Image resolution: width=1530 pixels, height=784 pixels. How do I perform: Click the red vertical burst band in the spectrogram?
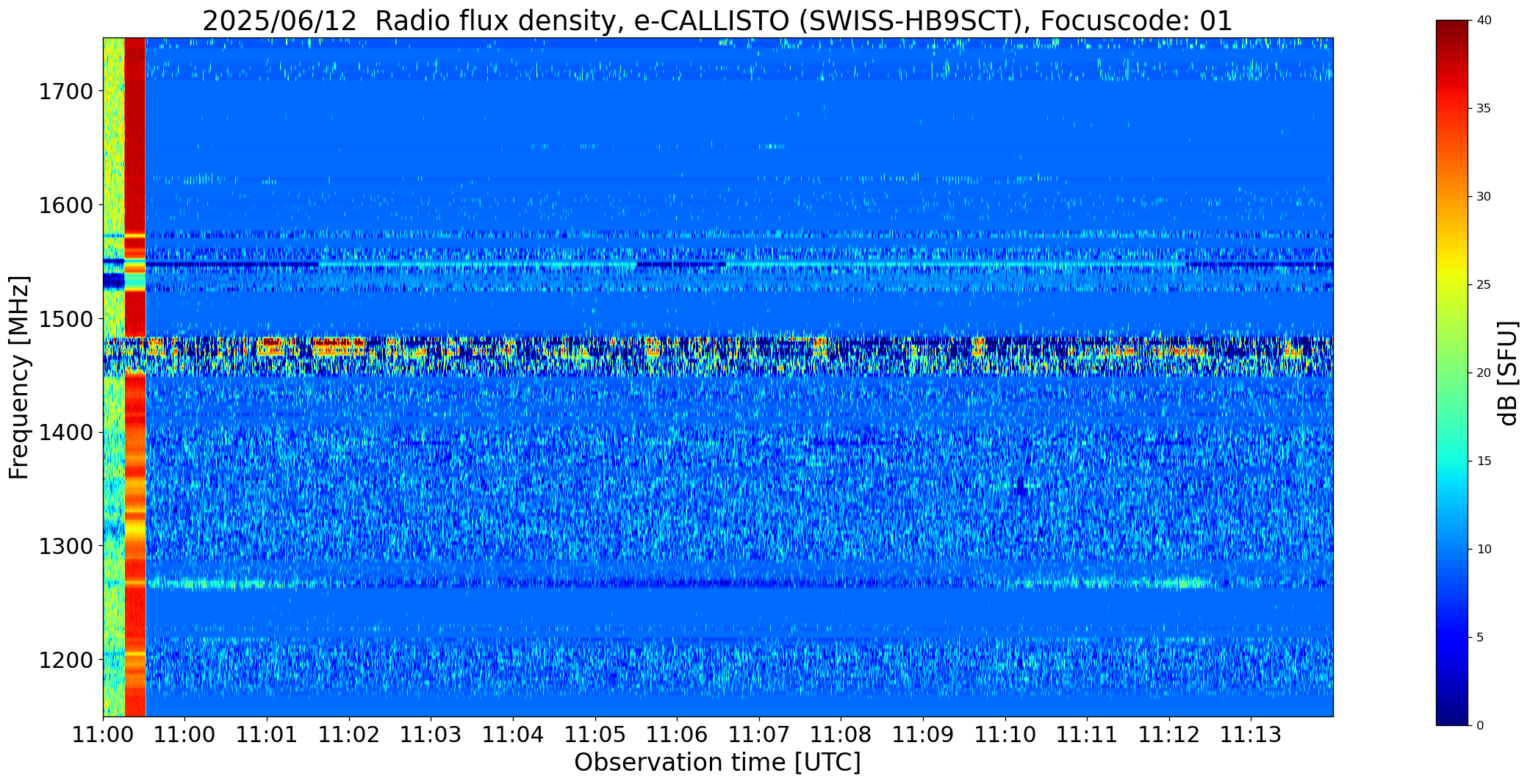coord(135,377)
